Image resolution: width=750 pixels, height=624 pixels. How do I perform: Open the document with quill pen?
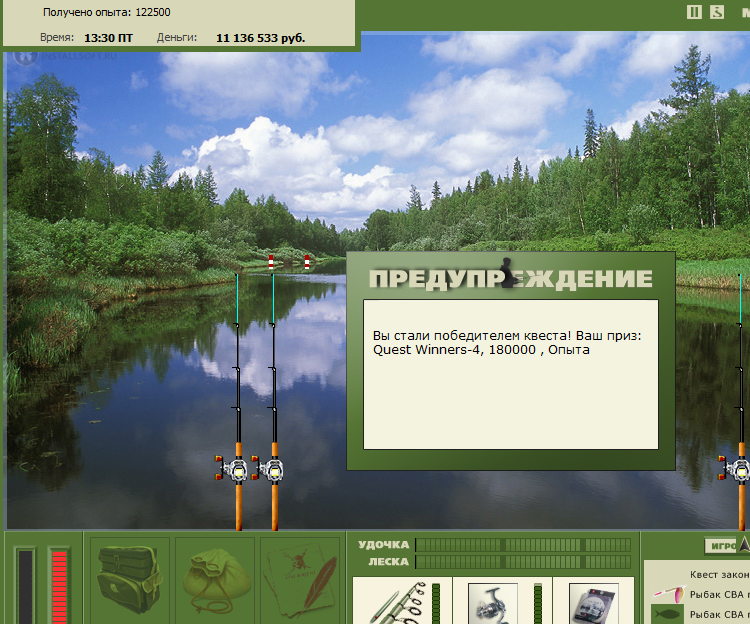pos(301,580)
